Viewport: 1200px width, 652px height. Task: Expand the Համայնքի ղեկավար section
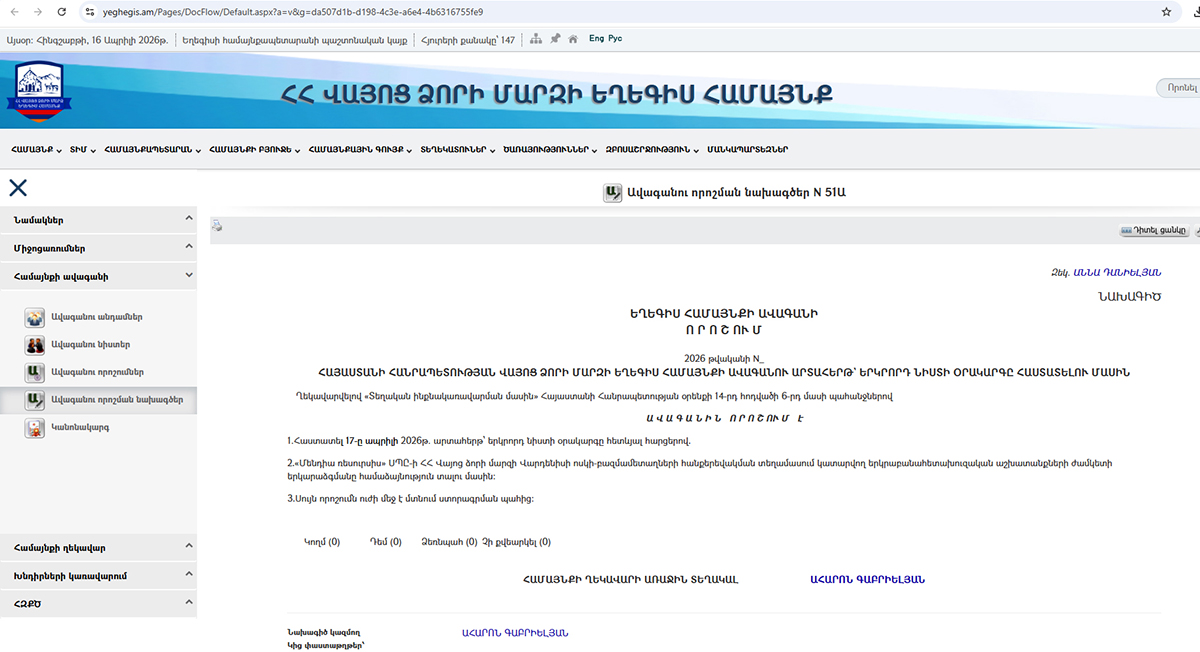98,547
